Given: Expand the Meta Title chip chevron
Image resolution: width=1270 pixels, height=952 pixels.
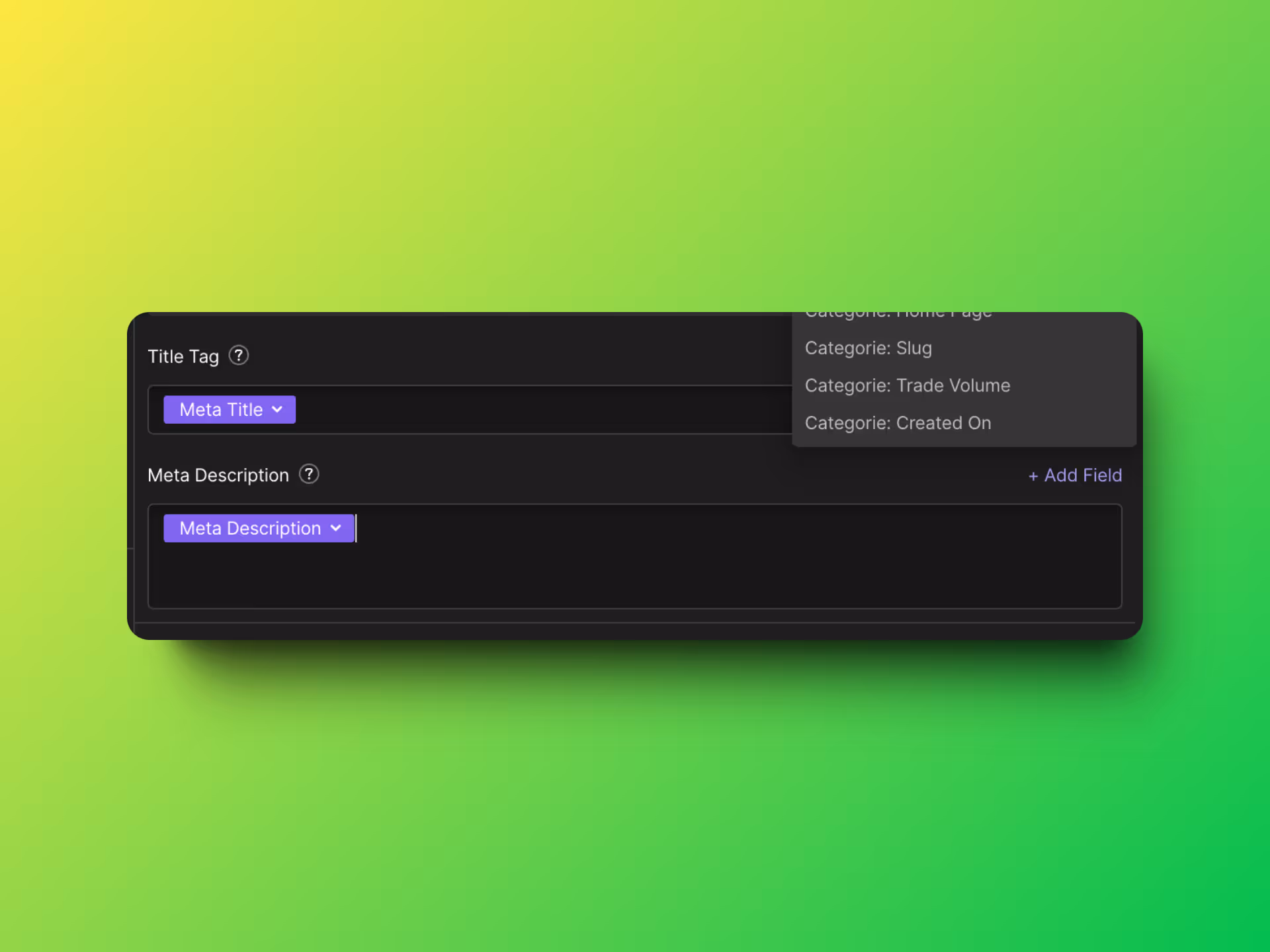Looking at the screenshot, I should click(x=278, y=409).
